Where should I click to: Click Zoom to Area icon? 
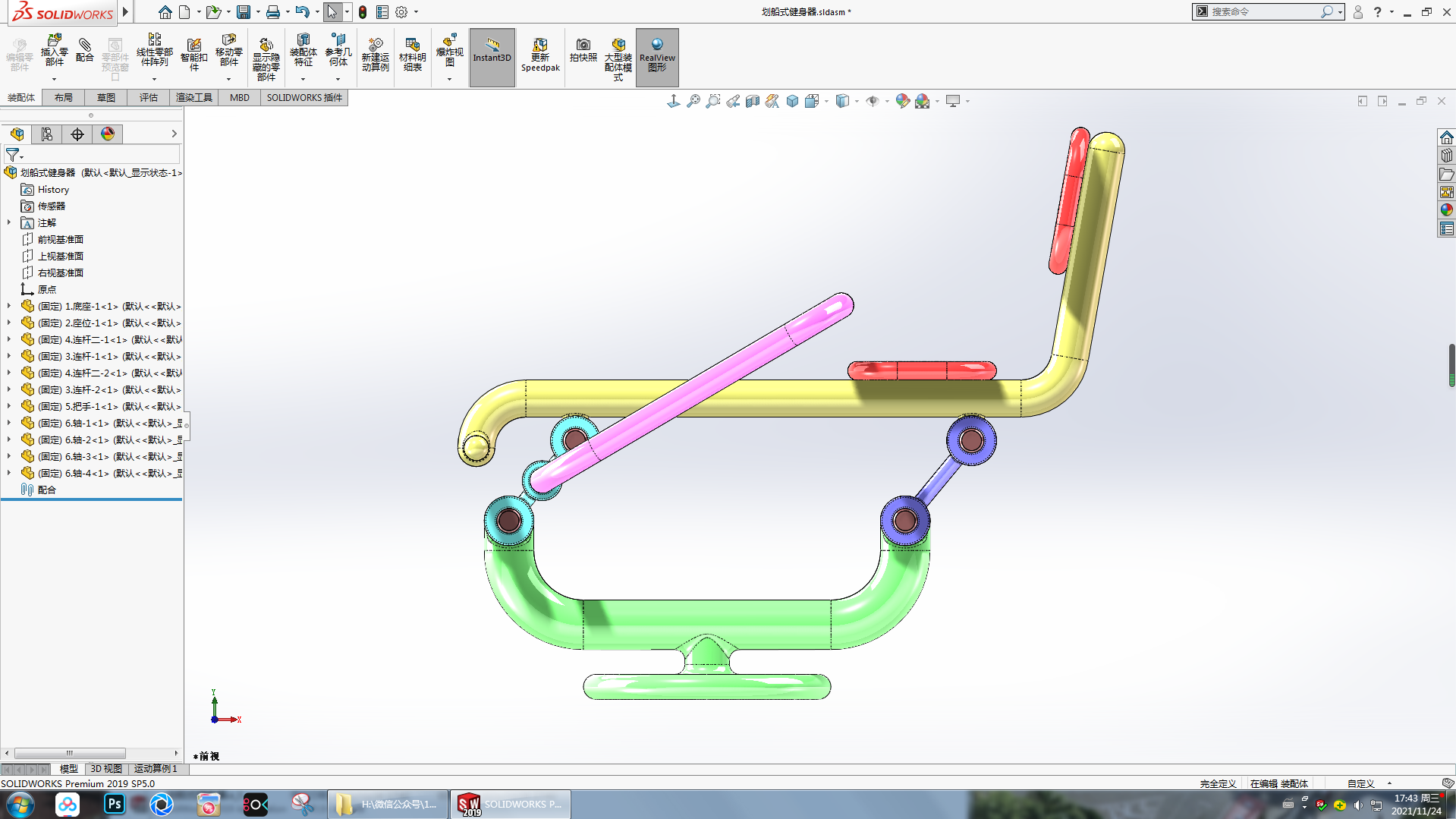[713, 101]
